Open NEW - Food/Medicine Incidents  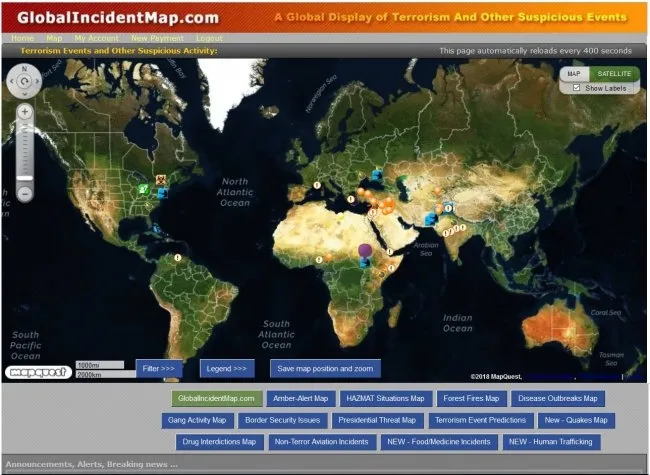(439, 442)
